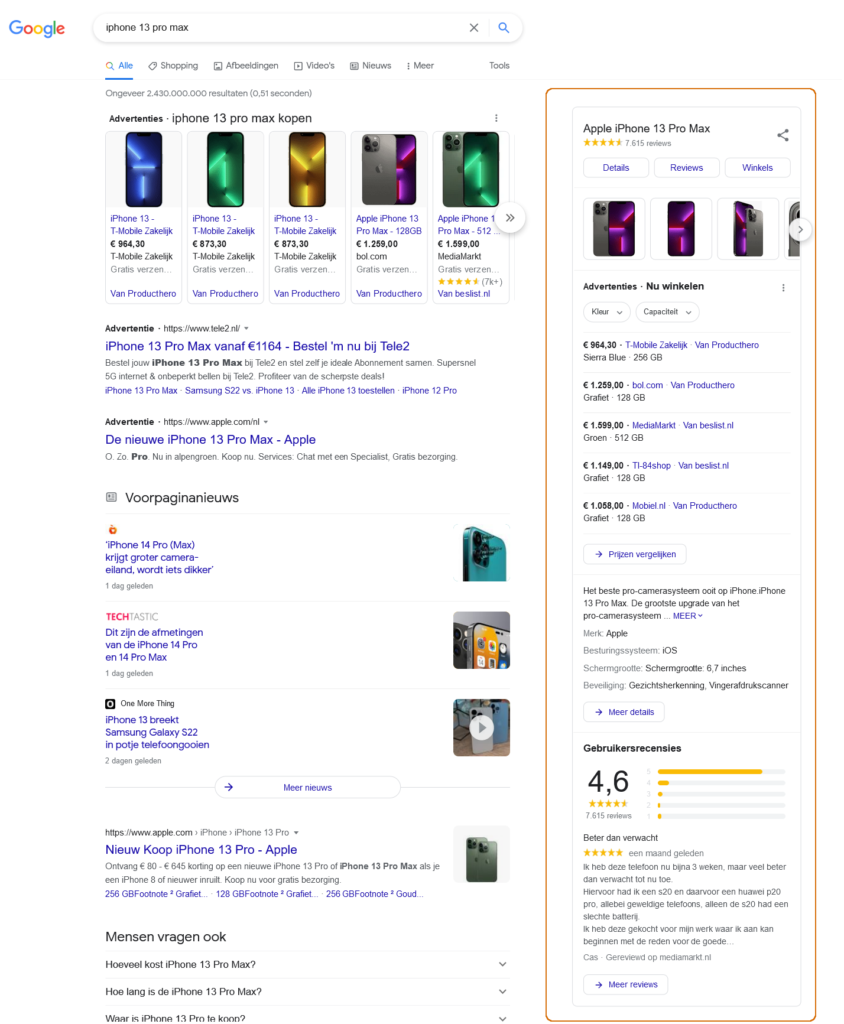Open 'iPhone 13 breekt Samsung Galaxy S22' article
This screenshot has height=1024, width=844.
[x=157, y=732]
